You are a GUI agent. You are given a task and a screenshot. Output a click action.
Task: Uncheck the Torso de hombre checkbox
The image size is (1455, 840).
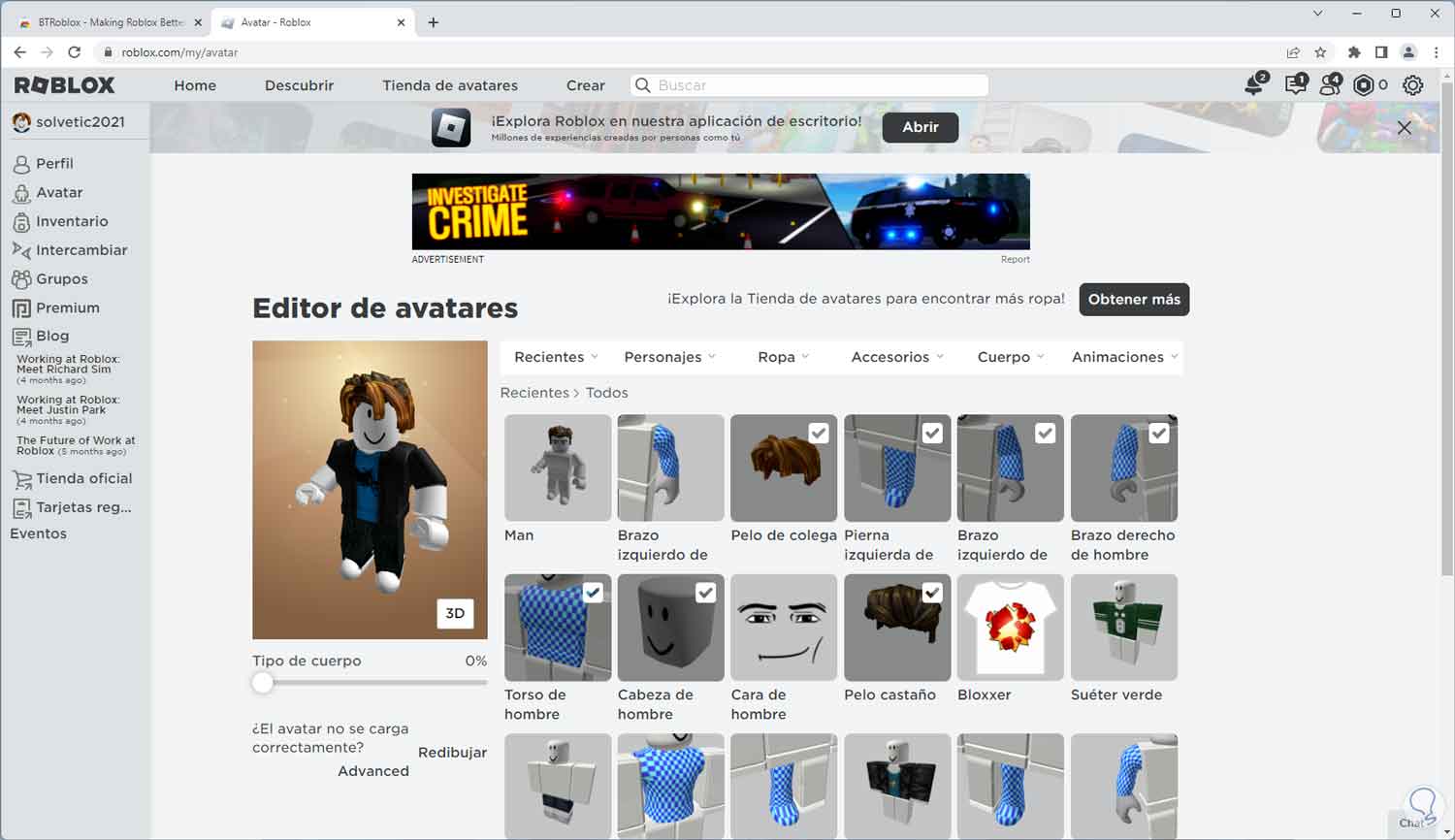[x=593, y=593]
